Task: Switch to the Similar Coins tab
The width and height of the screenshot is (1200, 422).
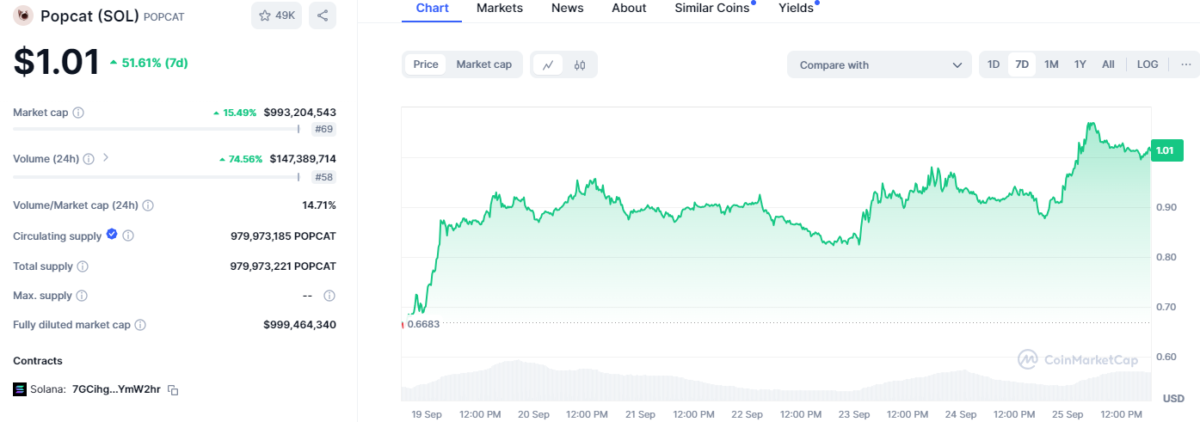Action: pos(712,8)
